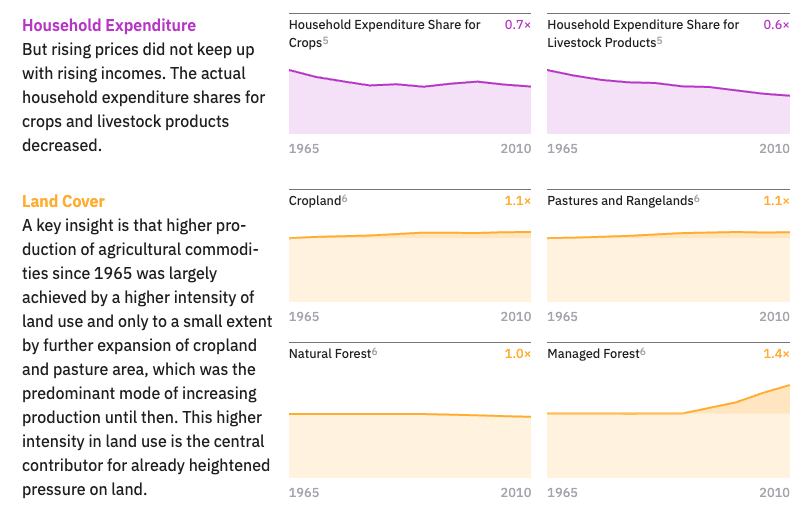This screenshot has height=522, width=800.
Task: Click the 0.6× multiplier for livestock share
Action: pos(776,25)
